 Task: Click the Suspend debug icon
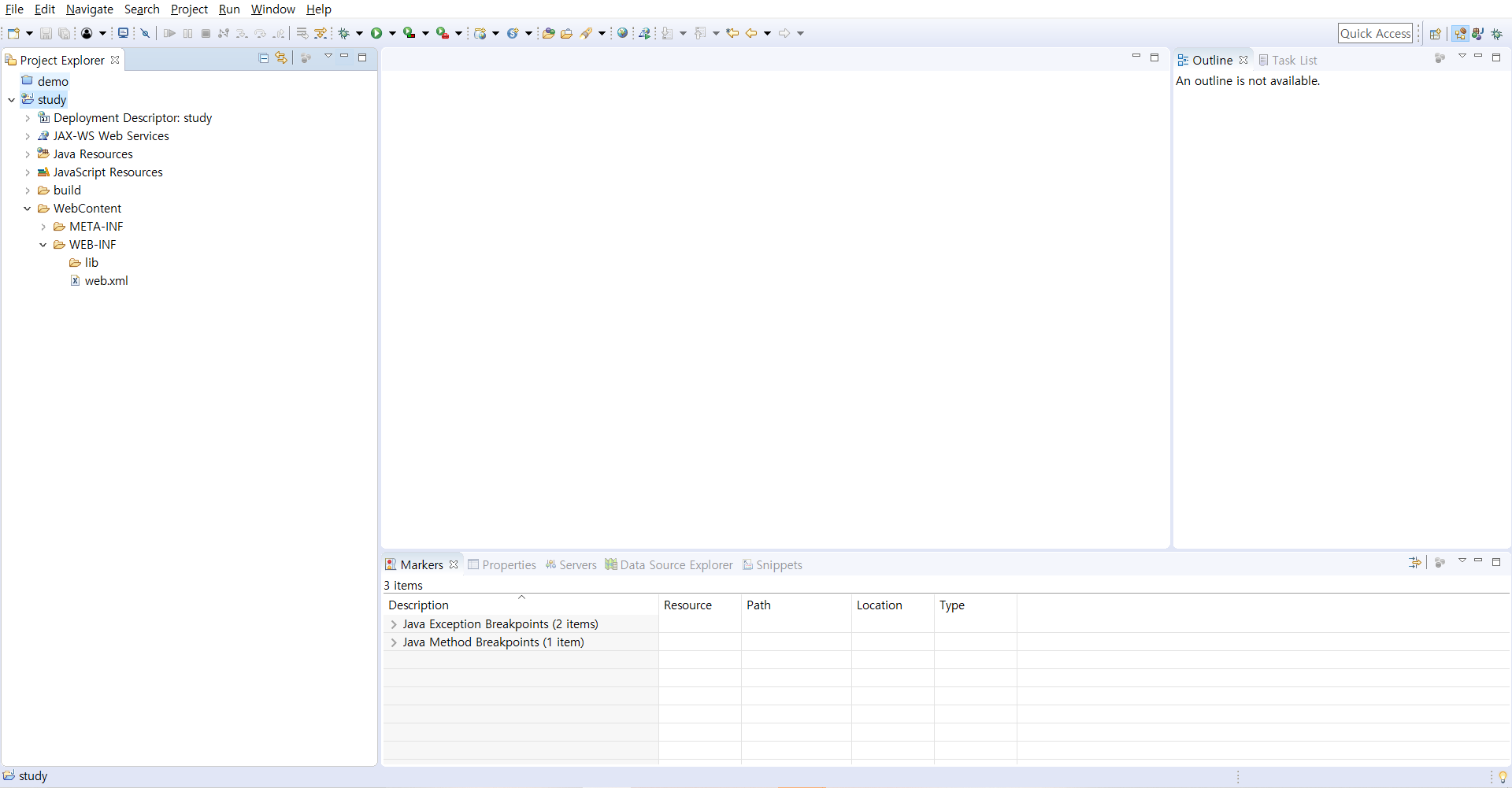point(187,33)
